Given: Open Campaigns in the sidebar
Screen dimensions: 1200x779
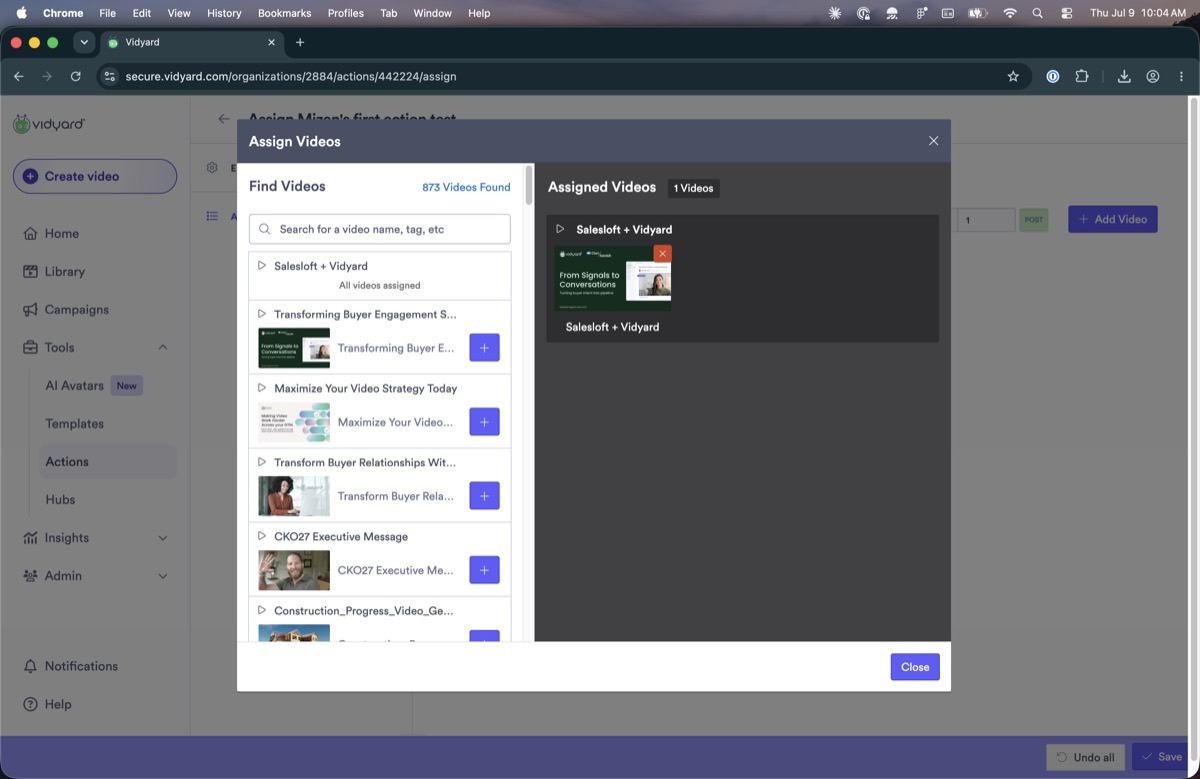Looking at the screenshot, I should [76, 309].
